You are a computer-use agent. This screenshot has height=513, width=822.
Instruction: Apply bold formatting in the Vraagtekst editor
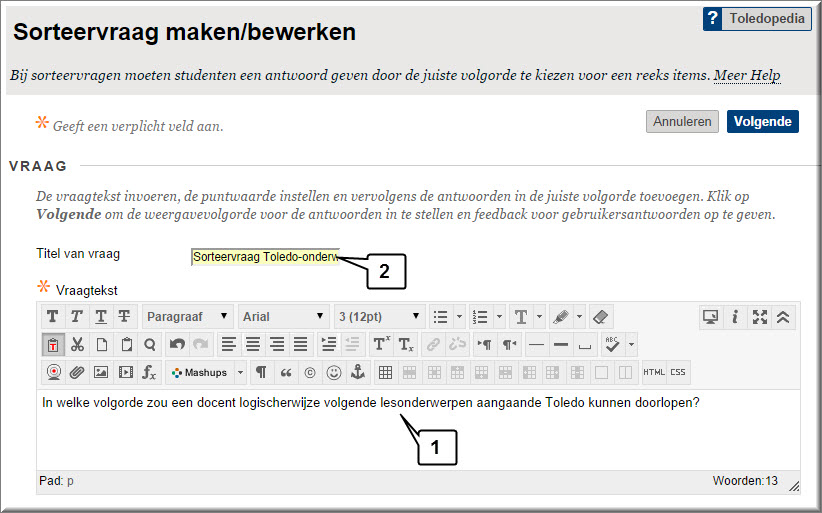click(x=52, y=316)
